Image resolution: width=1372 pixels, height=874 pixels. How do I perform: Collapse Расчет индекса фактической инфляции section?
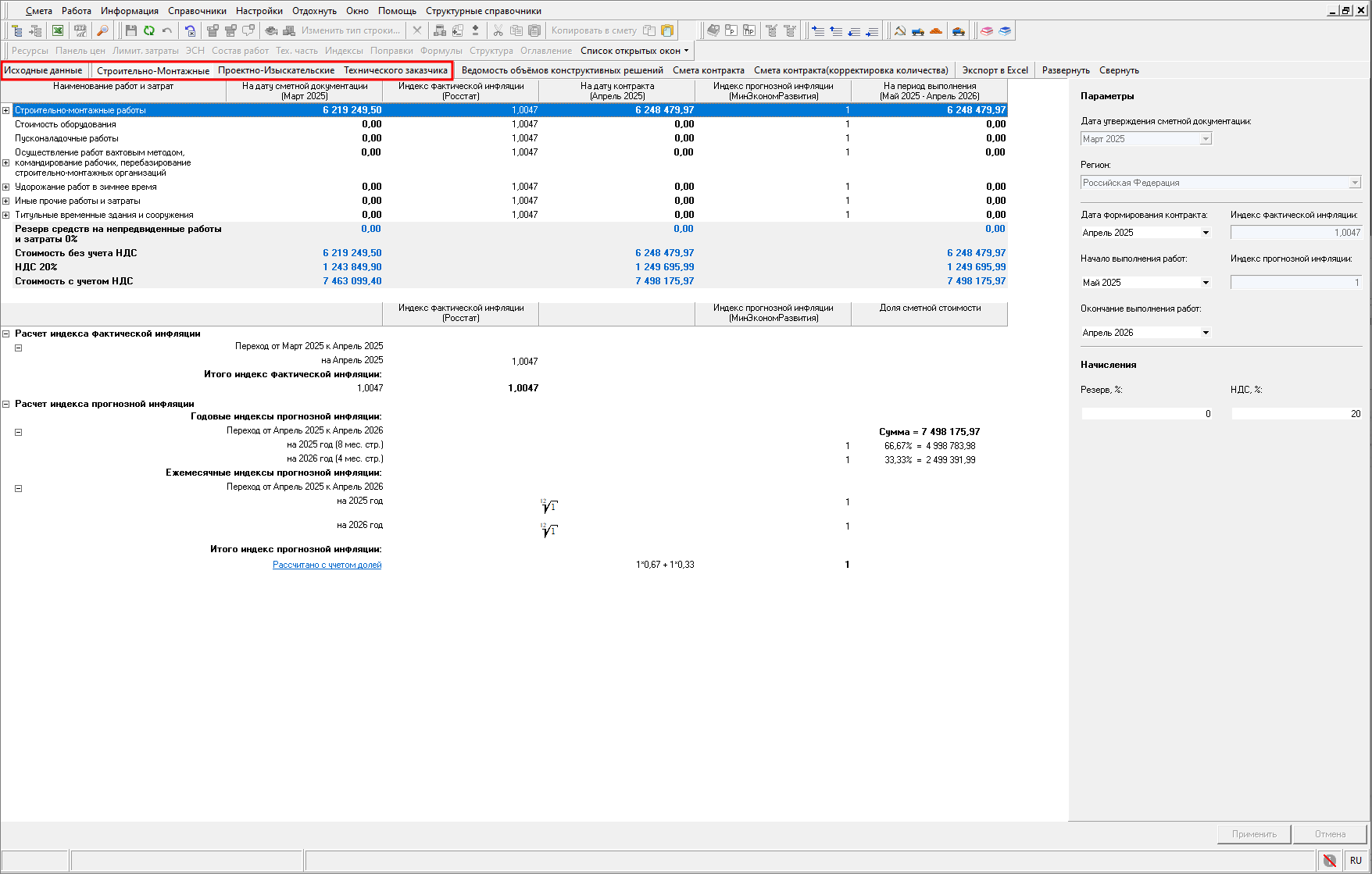pos(6,334)
